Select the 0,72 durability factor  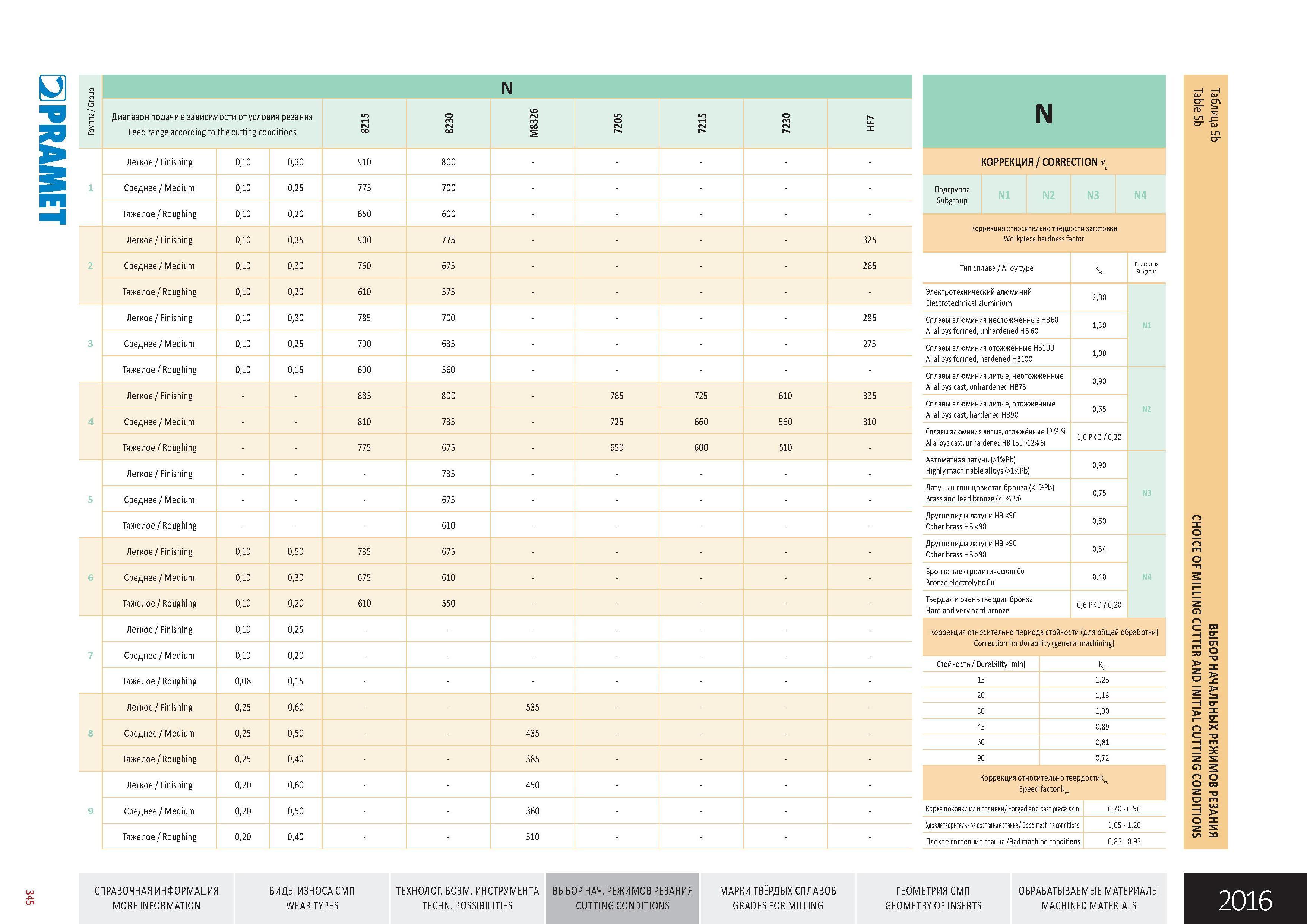[1102, 758]
